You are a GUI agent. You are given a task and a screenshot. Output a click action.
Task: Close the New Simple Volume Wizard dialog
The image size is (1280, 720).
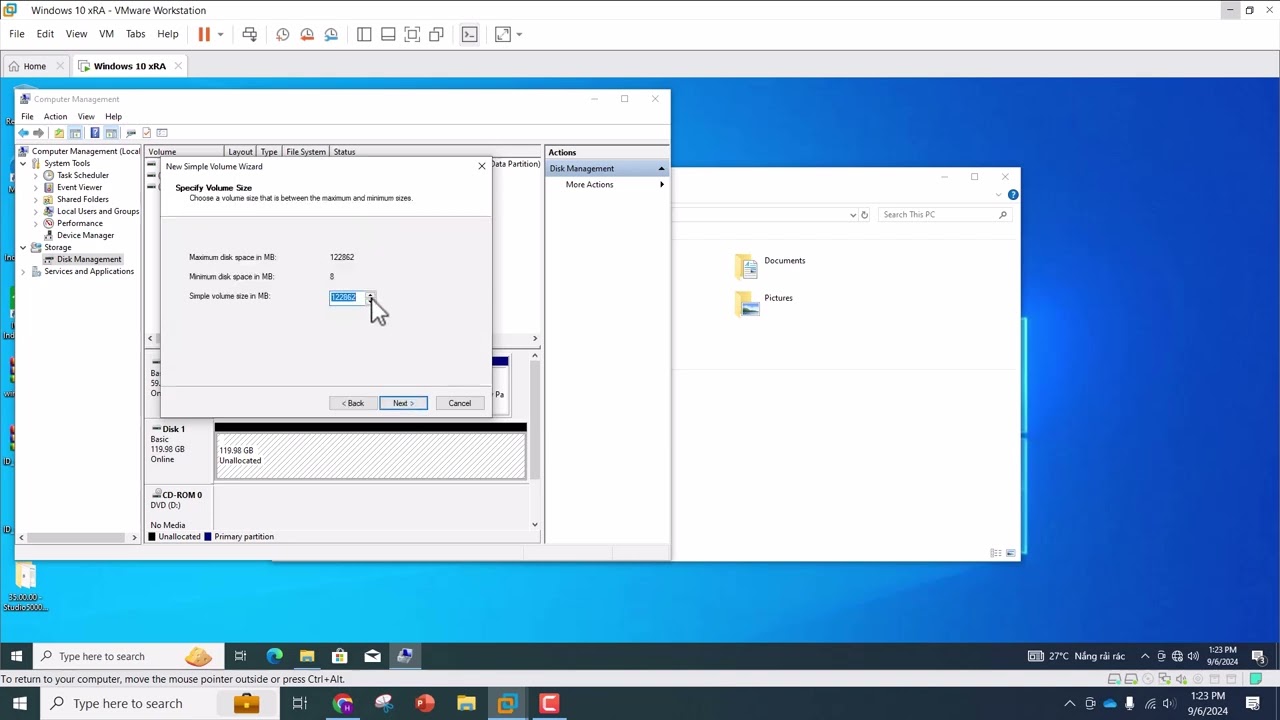pos(482,166)
